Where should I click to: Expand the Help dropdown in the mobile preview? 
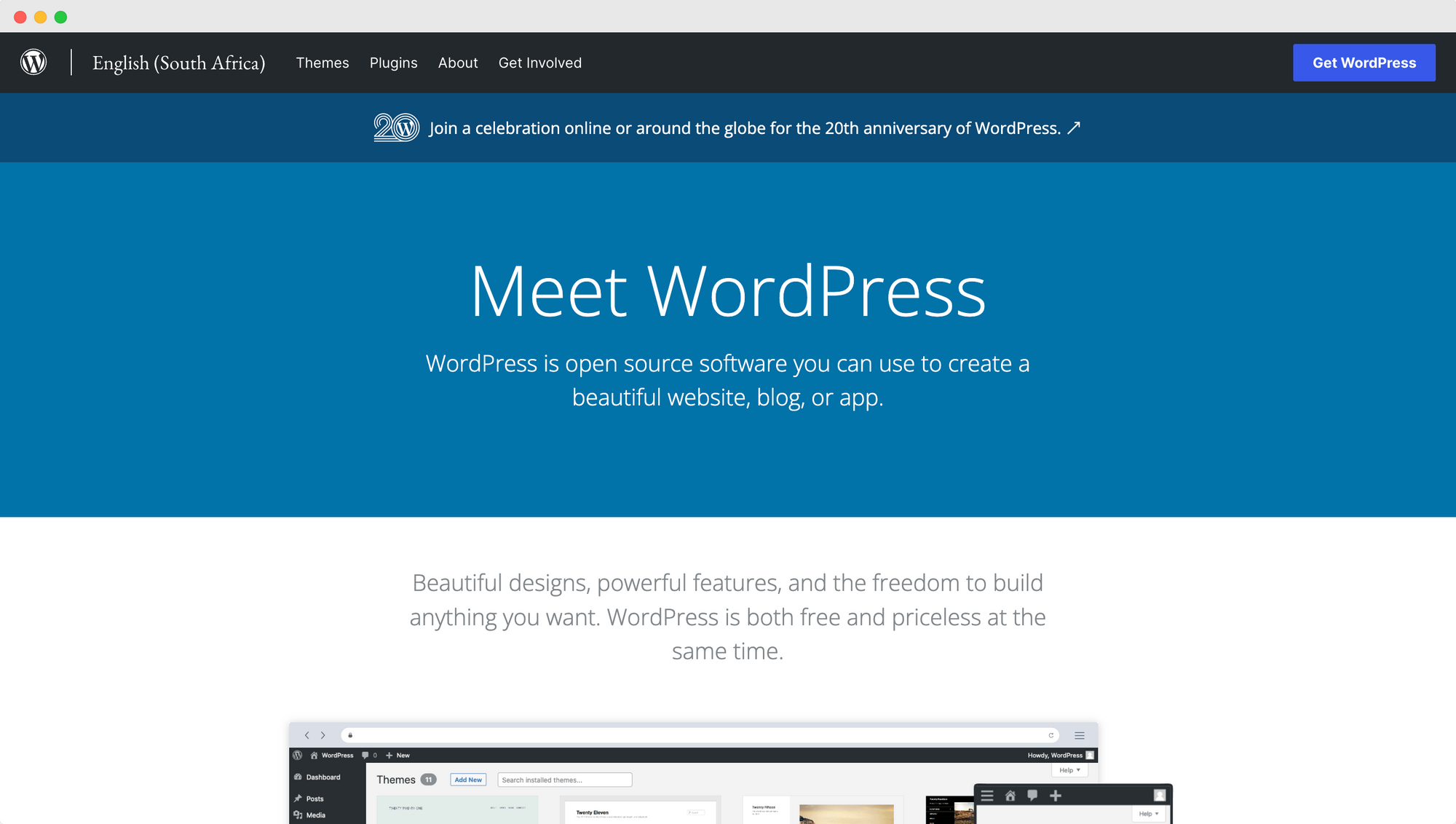(1149, 814)
